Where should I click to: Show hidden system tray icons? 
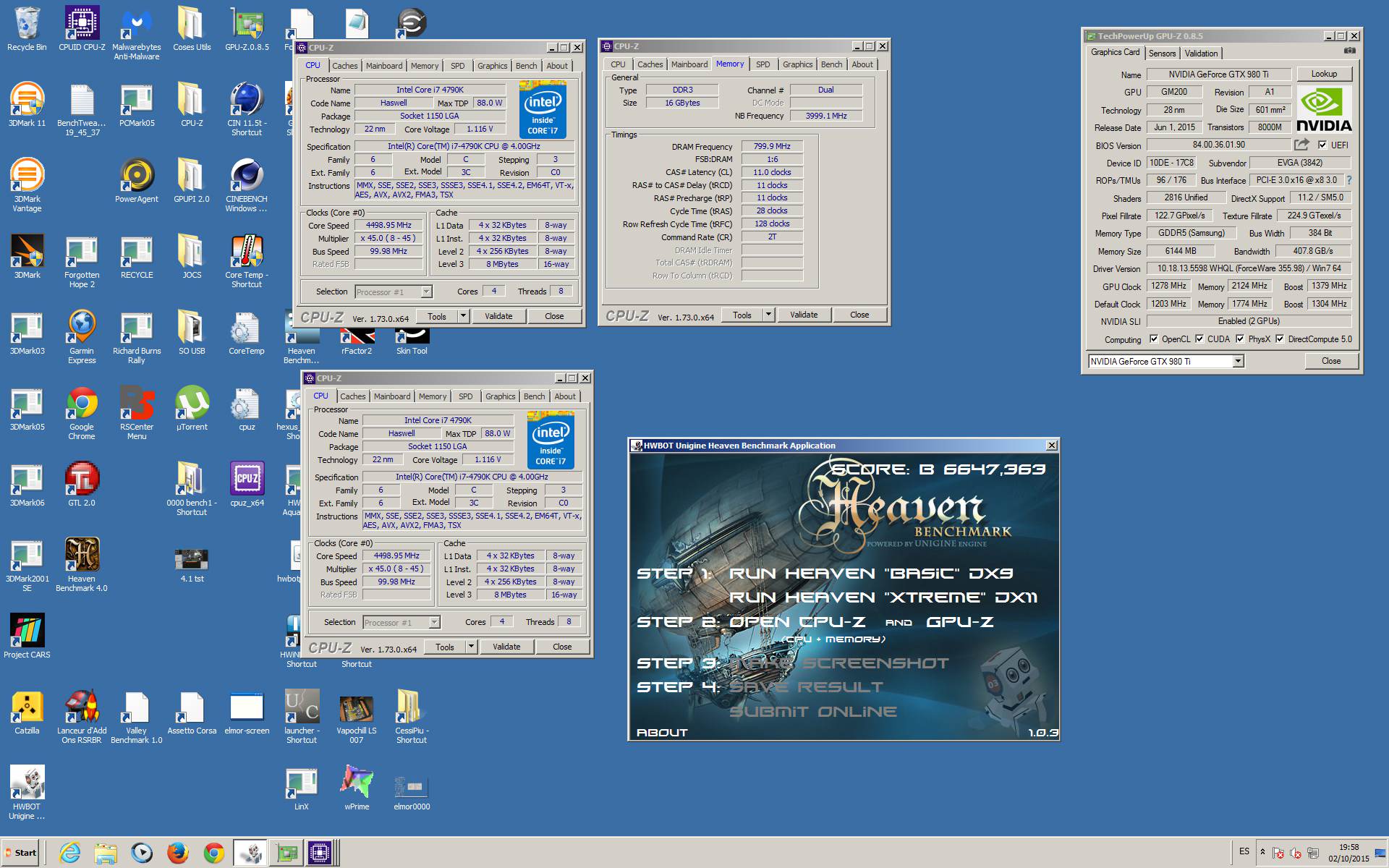point(1262,851)
